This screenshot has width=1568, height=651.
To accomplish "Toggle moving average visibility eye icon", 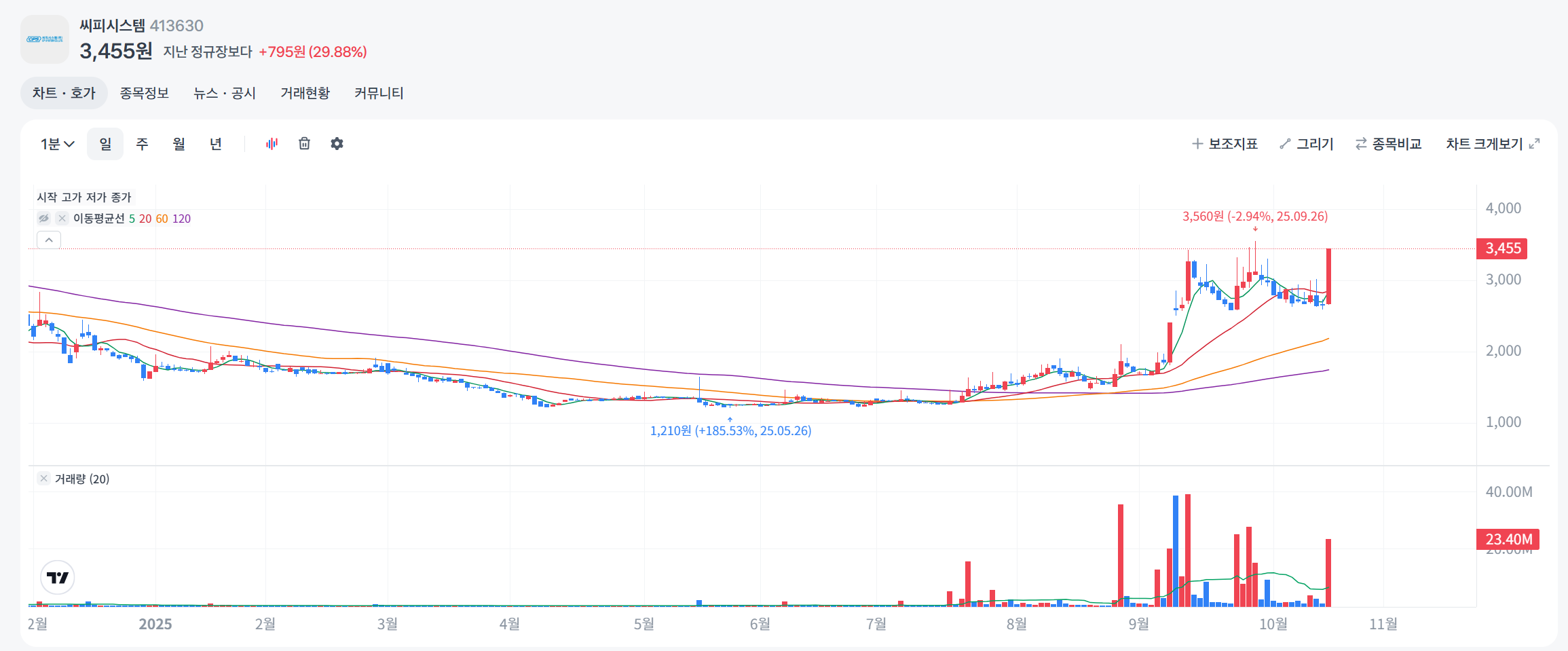I will pos(44,219).
